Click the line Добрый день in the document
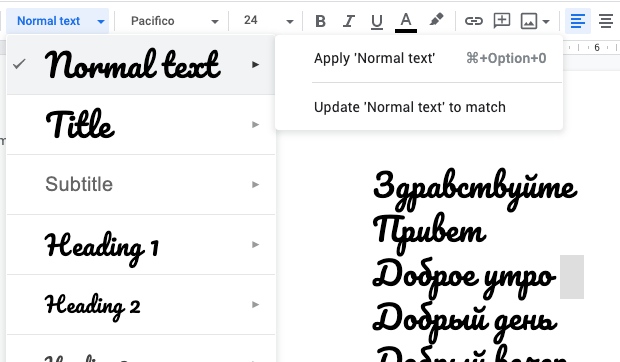620x362 pixels. pyautogui.click(x=465, y=321)
